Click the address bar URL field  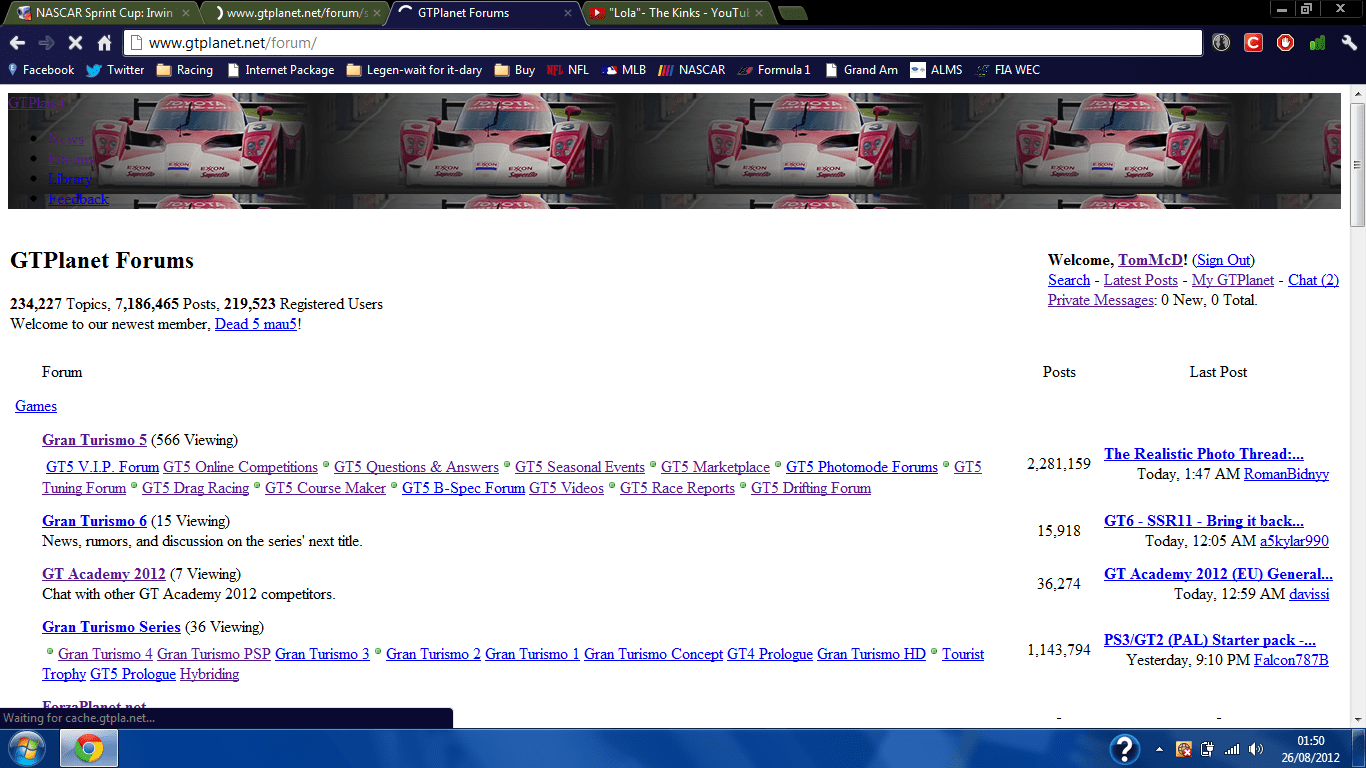pyautogui.click(x=660, y=43)
